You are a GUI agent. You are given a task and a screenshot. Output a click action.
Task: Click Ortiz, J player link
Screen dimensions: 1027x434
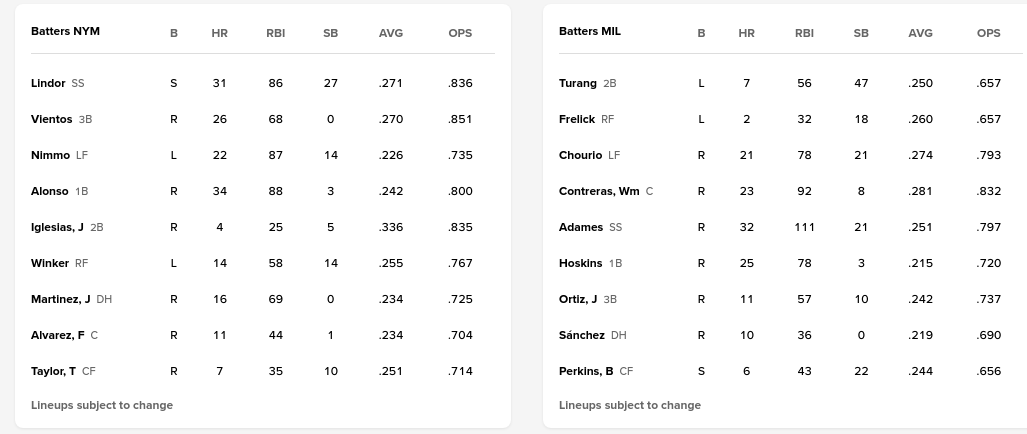click(x=578, y=299)
